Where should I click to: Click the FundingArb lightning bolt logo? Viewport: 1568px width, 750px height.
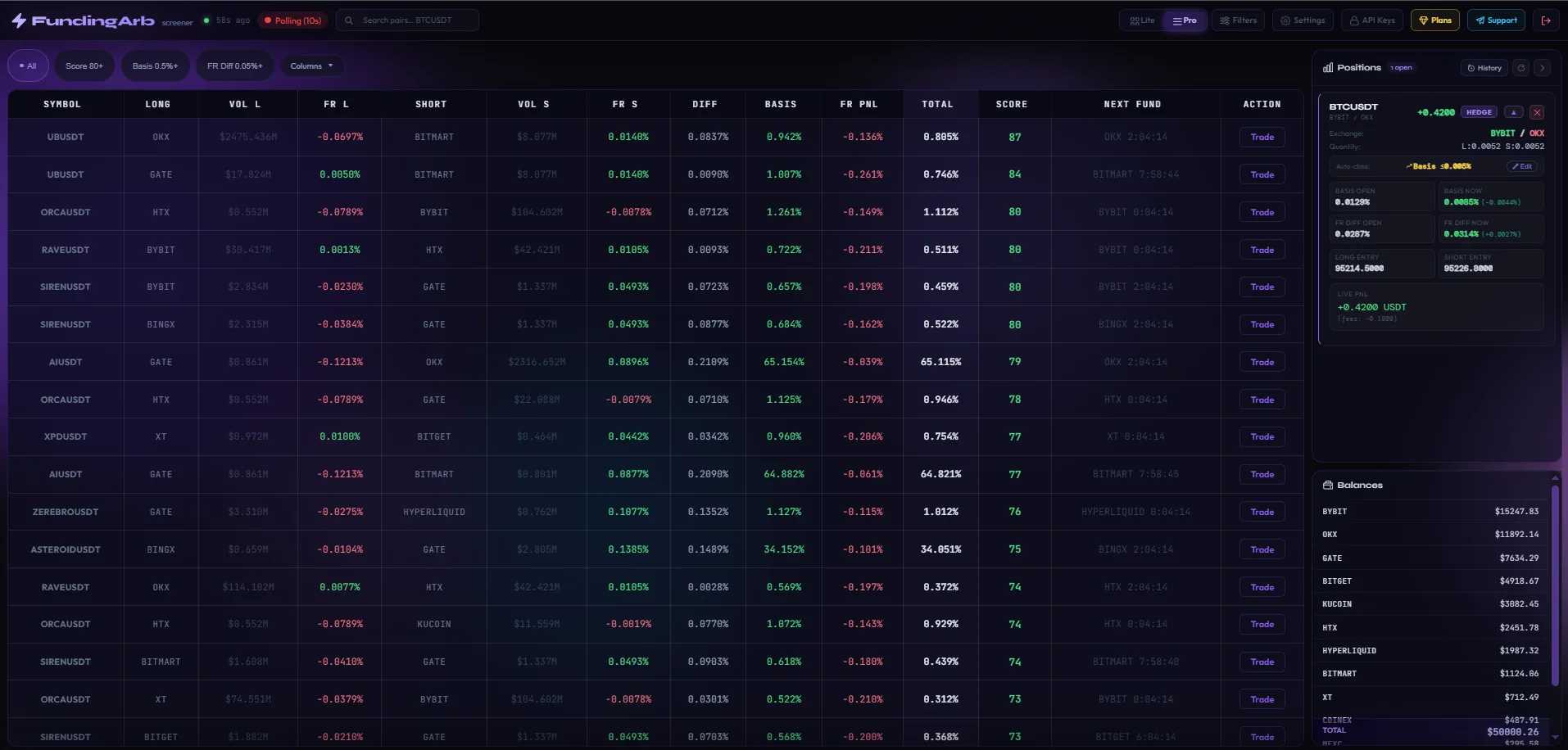(19, 20)
